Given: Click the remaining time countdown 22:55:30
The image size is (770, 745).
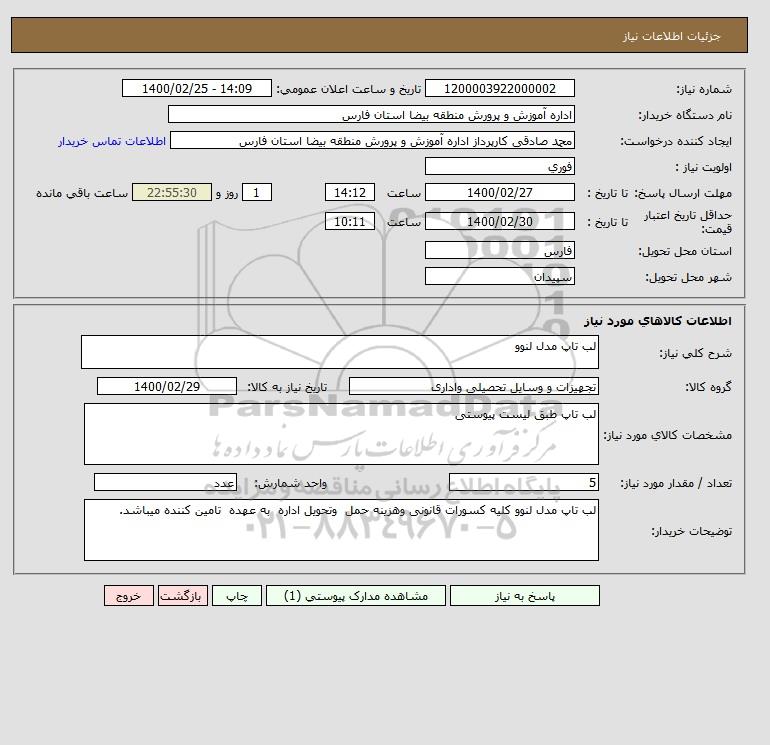Looking at the screenshot, I should tap(172, 193).
